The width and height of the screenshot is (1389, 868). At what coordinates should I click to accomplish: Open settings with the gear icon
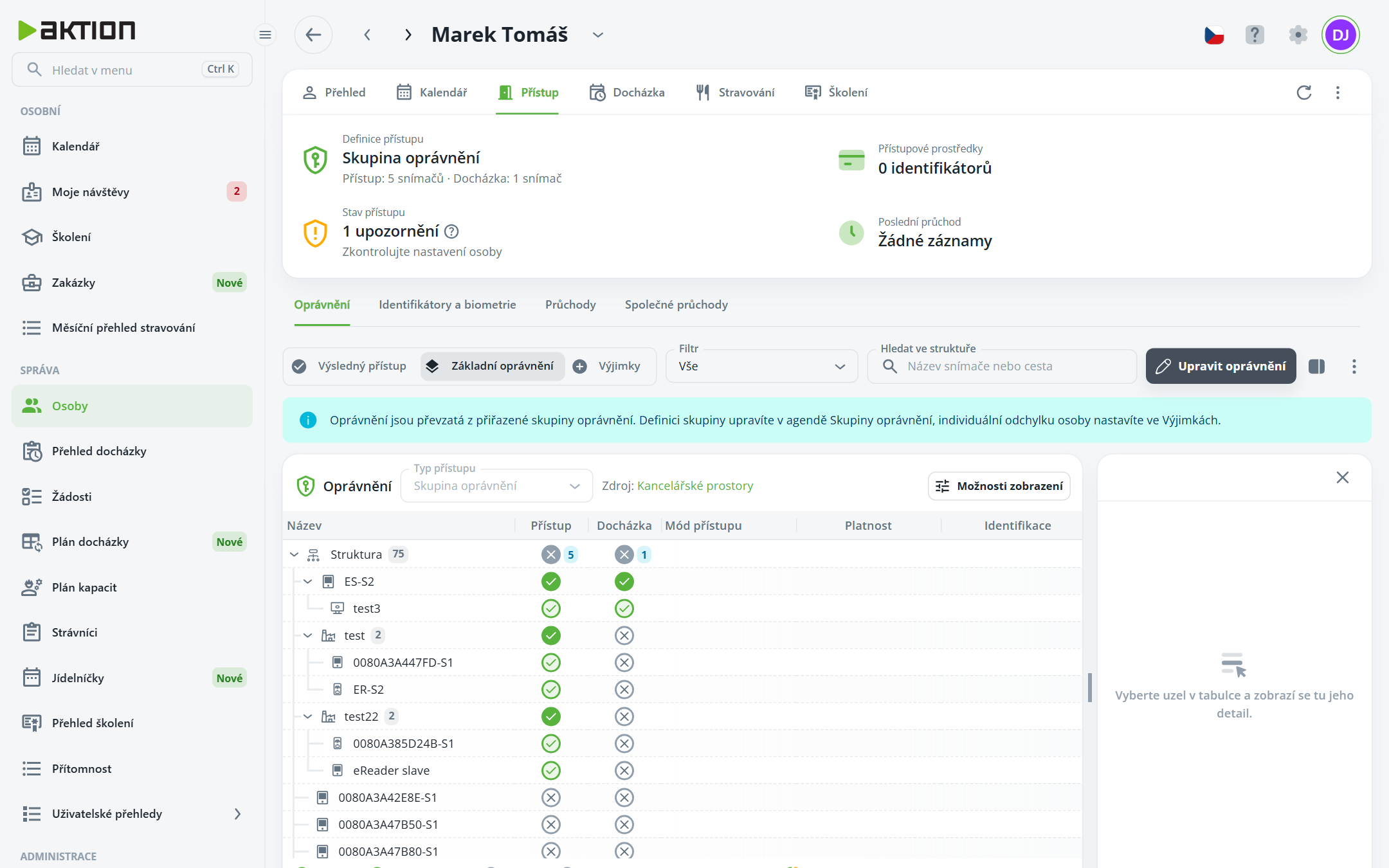tap(1298, 35)
